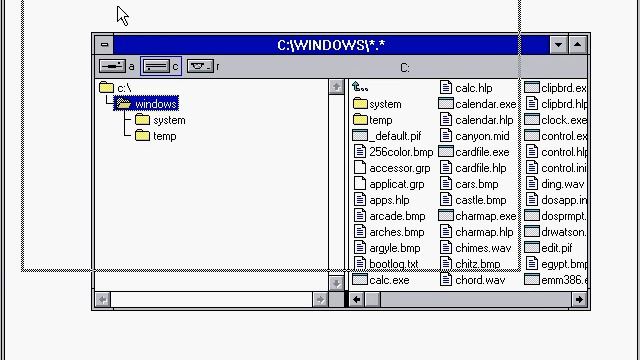Viewport: 640px width, 360px height.
Task: Select the calc.exe program file
Action: (x=381, y=280)
